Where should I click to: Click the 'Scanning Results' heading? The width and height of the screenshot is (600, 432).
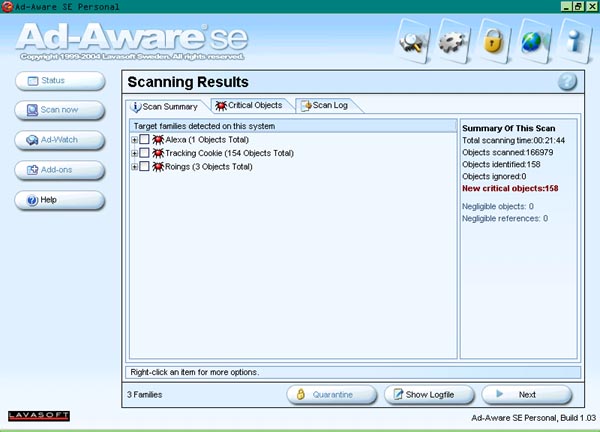[x=188, y=82]
